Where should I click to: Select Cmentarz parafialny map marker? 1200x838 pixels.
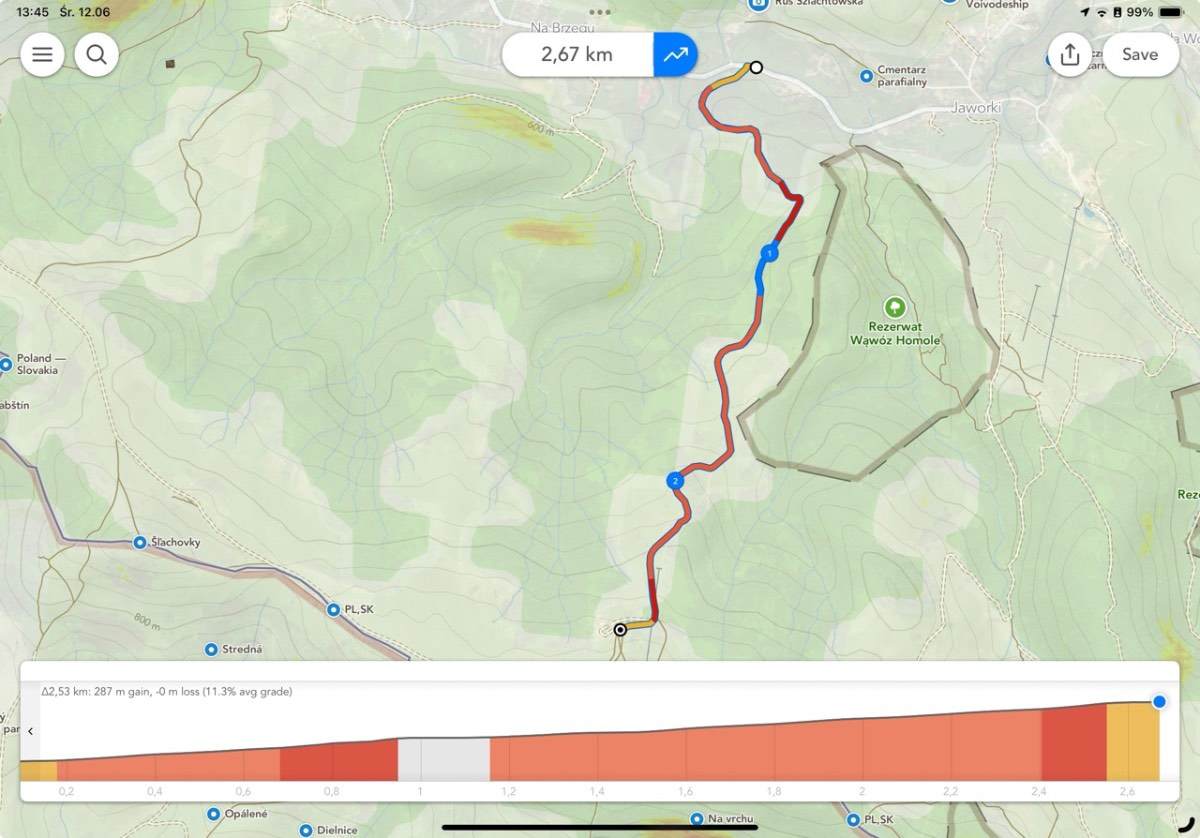point(867,75)
